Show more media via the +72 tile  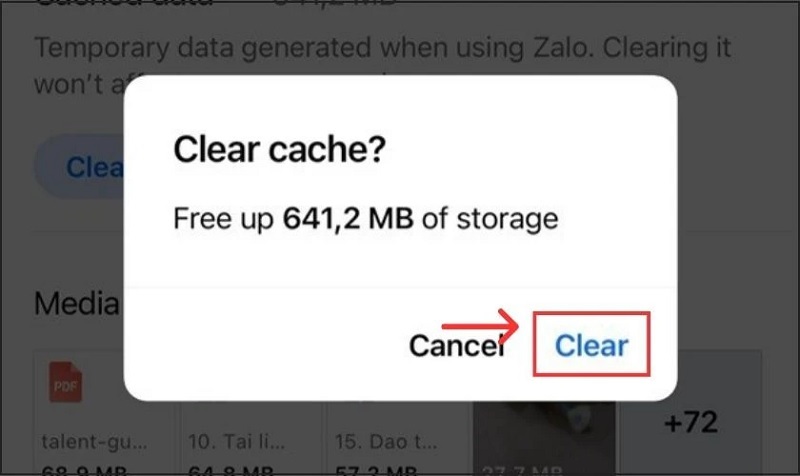tap(691, 422)
